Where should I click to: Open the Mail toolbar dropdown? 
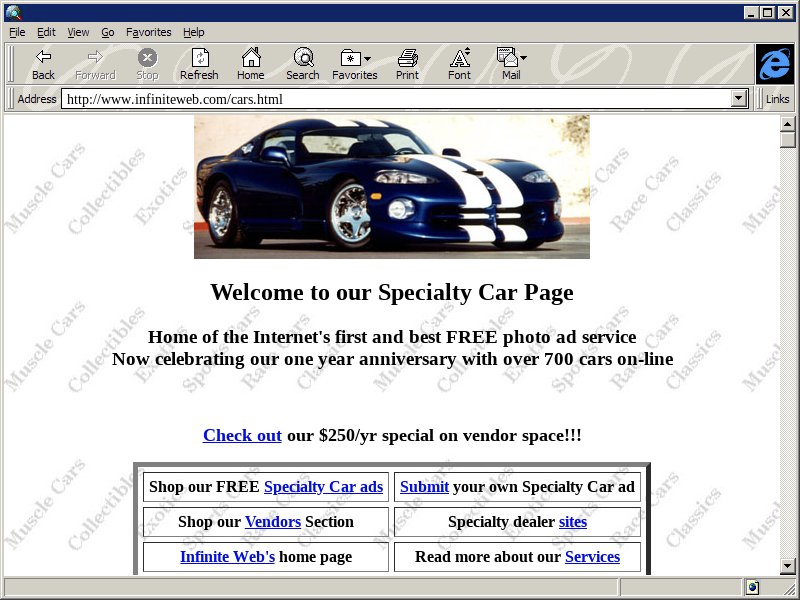pos(523,59)
